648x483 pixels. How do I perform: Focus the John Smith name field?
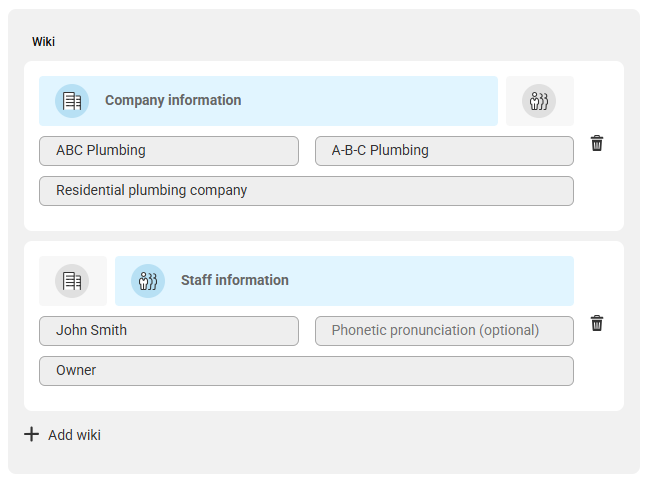coord(169,331)
